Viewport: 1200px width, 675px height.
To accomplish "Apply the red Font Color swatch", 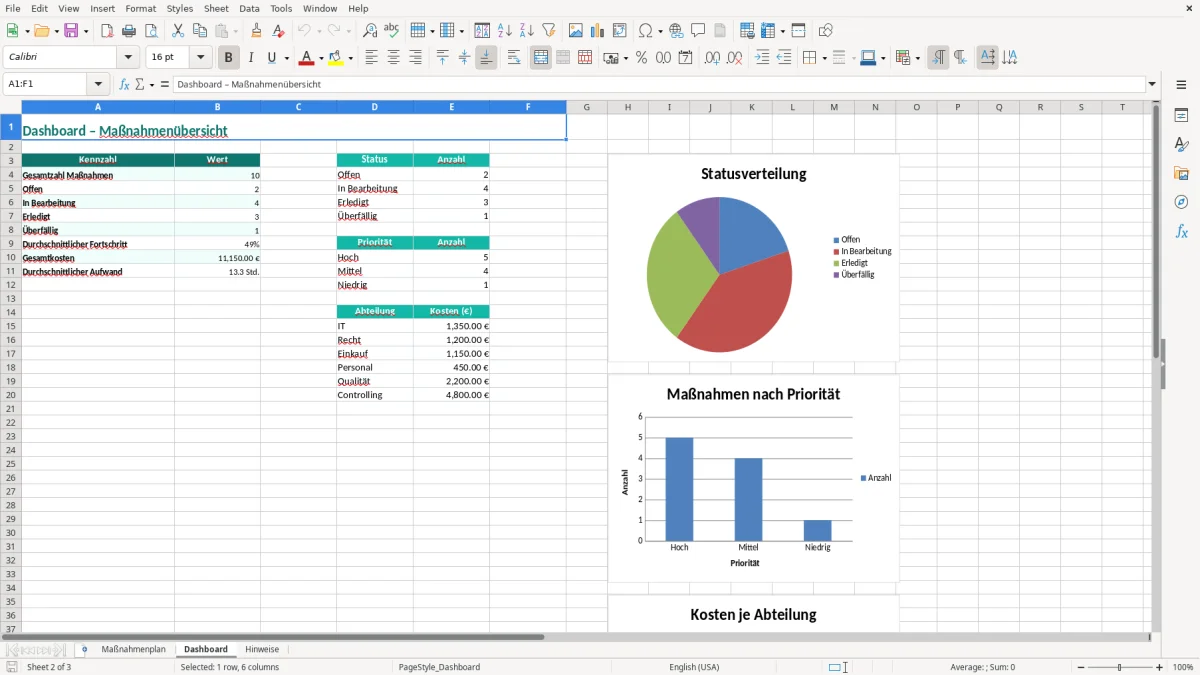I will (307, 58).
